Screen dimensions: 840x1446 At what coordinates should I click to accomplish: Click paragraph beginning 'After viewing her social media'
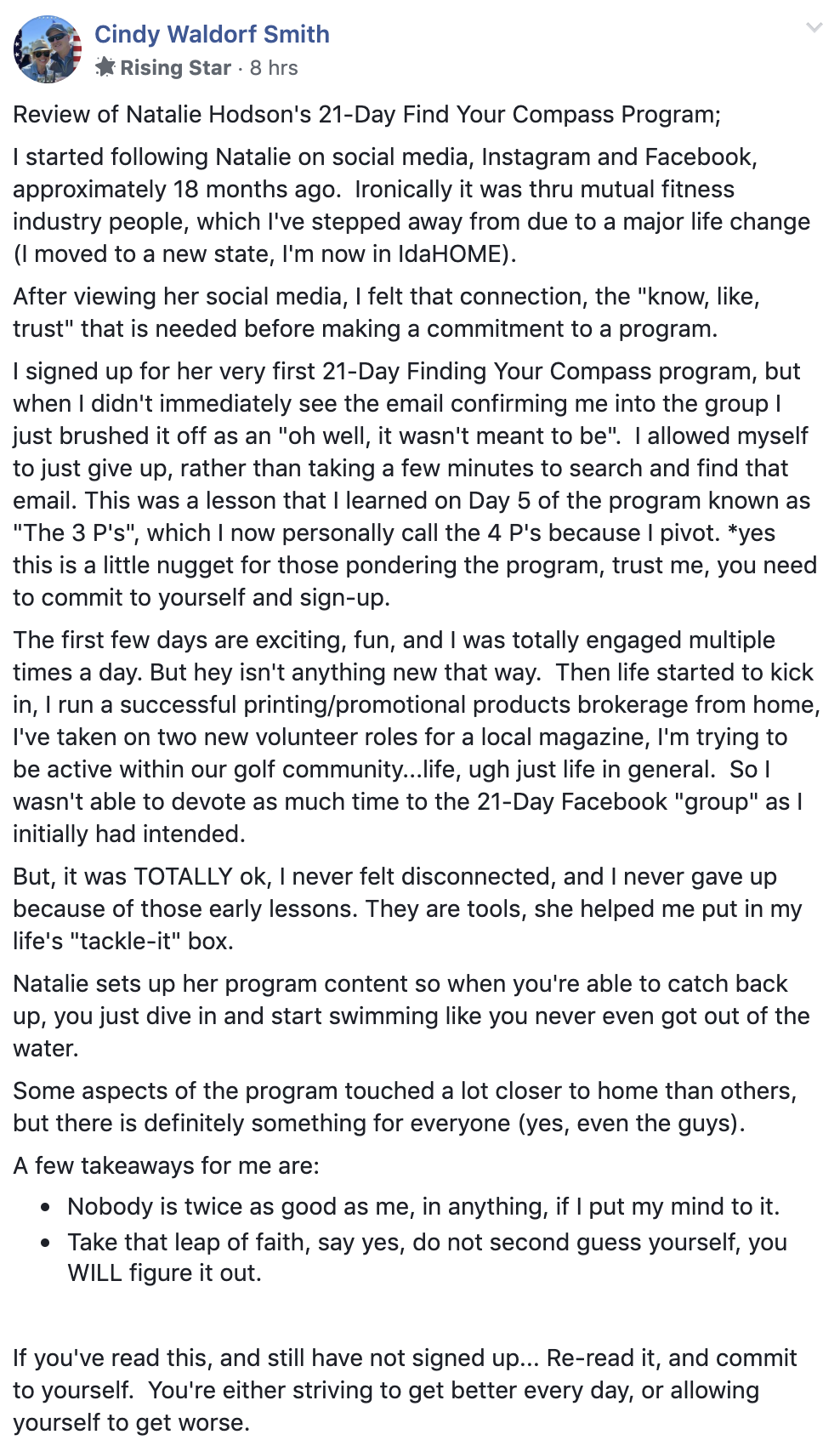[x=387, y=312]
